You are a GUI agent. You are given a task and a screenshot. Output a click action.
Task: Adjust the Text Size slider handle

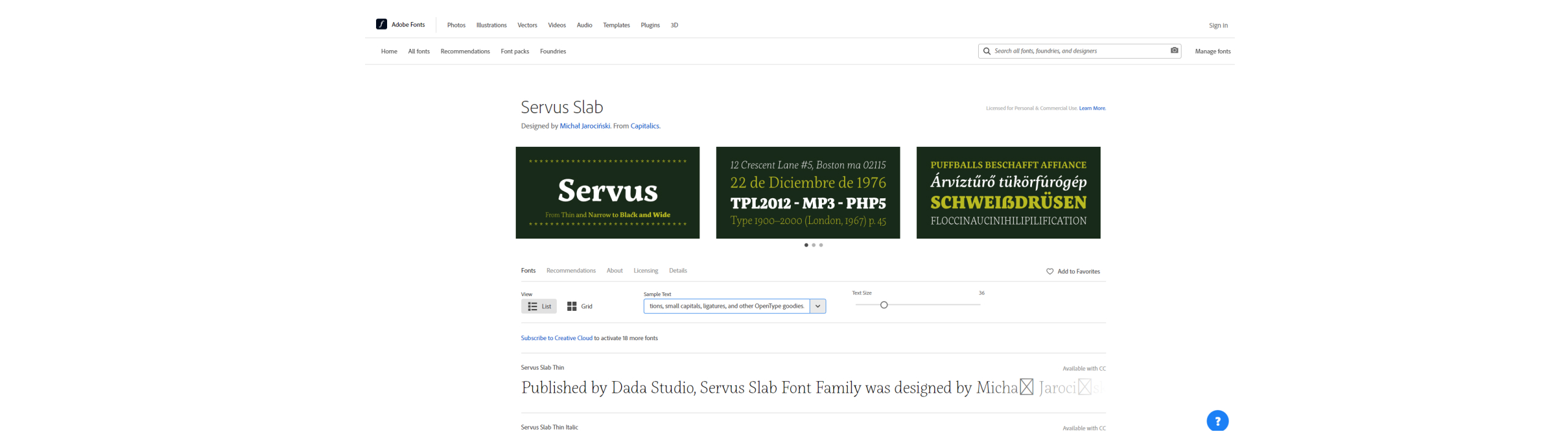click(x=883, y=305)
